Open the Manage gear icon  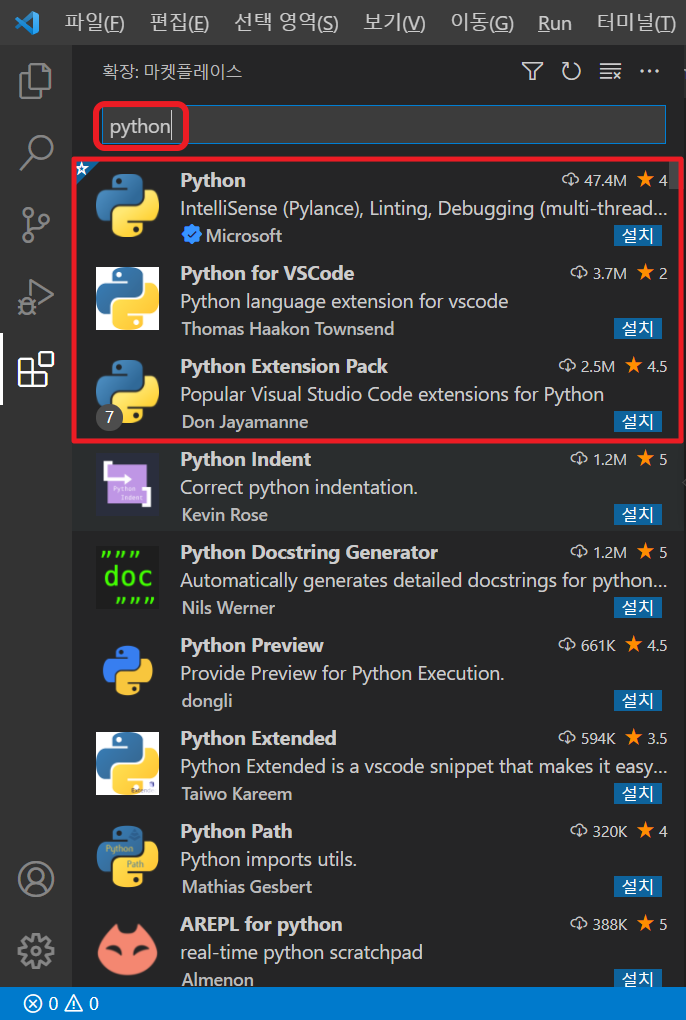click(x=36, y=951)
